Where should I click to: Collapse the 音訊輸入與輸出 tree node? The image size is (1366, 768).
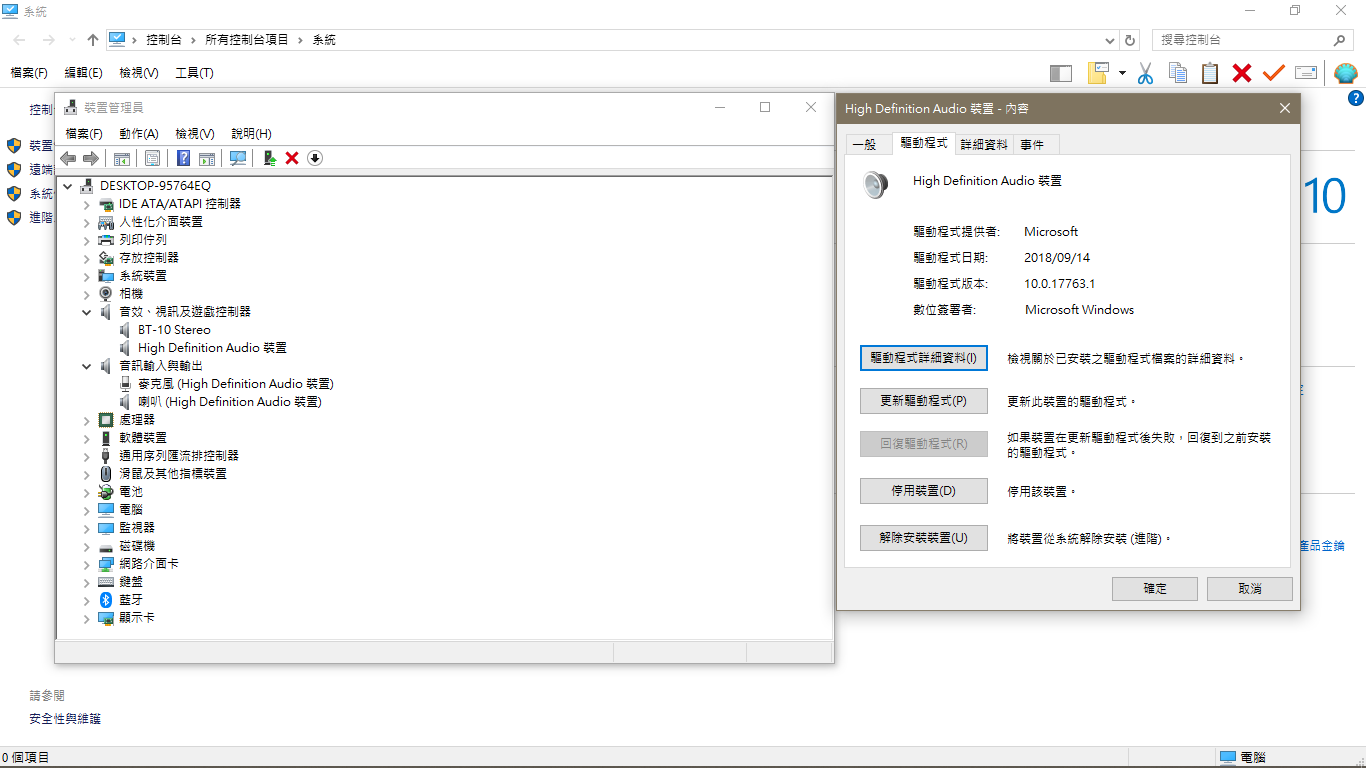pos(87,366)
